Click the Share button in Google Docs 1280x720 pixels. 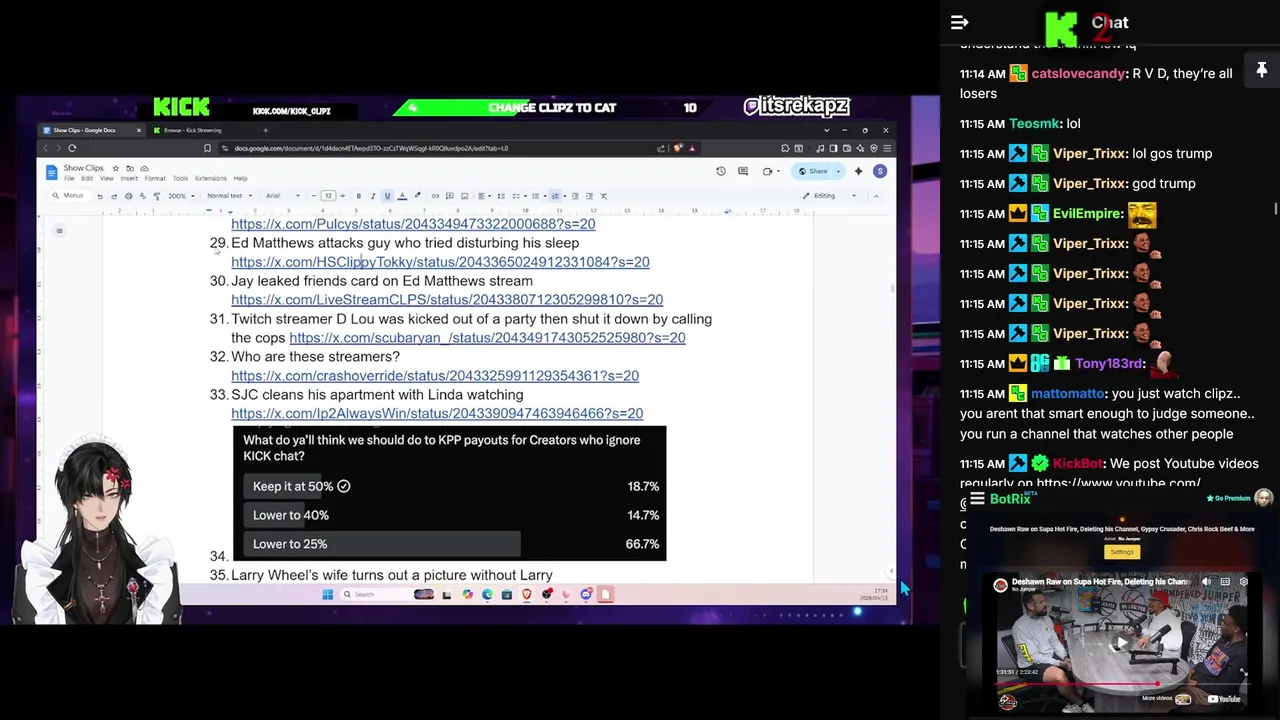pyautogui.click(x=813, y=171)
